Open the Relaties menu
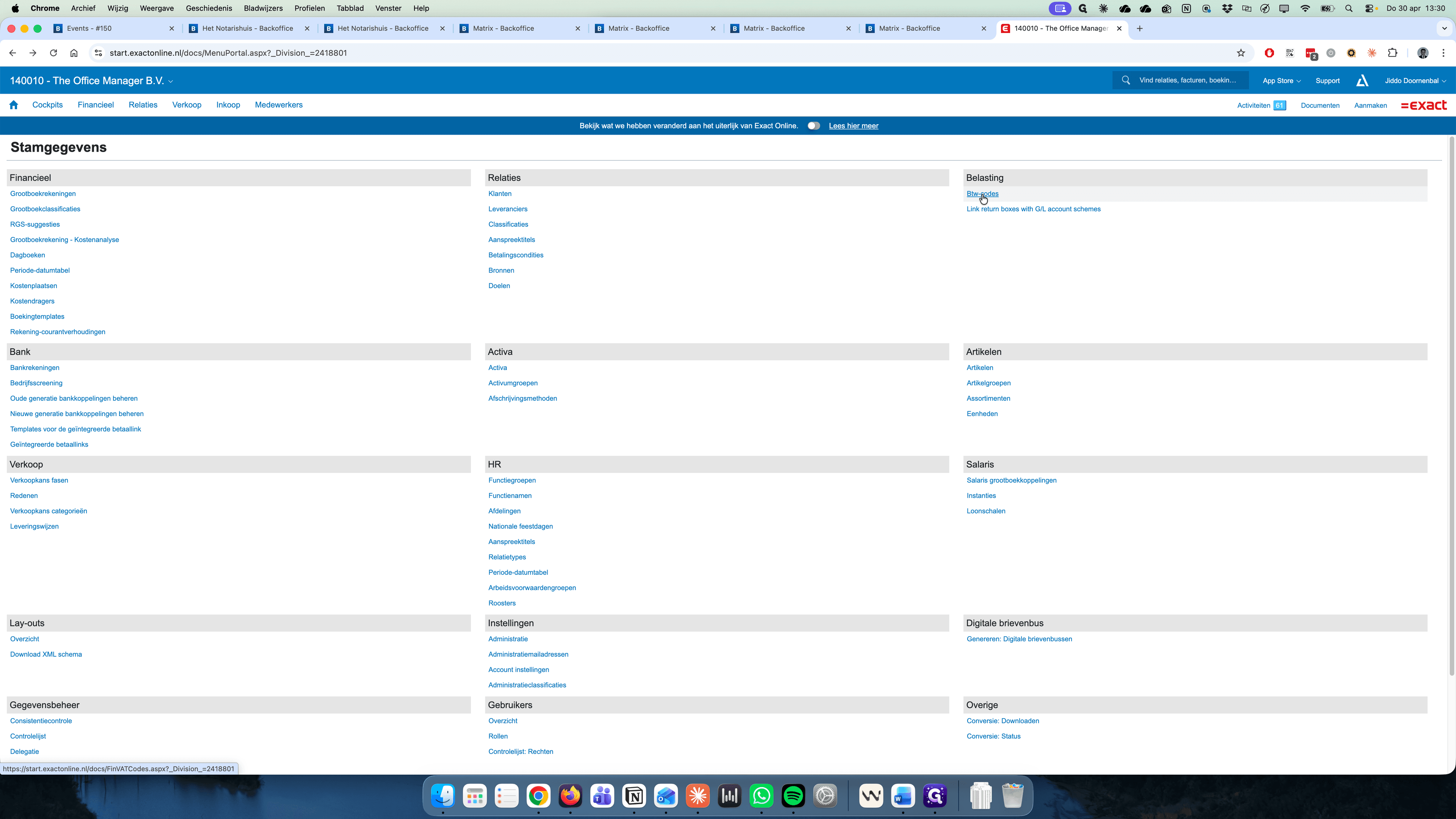 (x=143, y=105)
